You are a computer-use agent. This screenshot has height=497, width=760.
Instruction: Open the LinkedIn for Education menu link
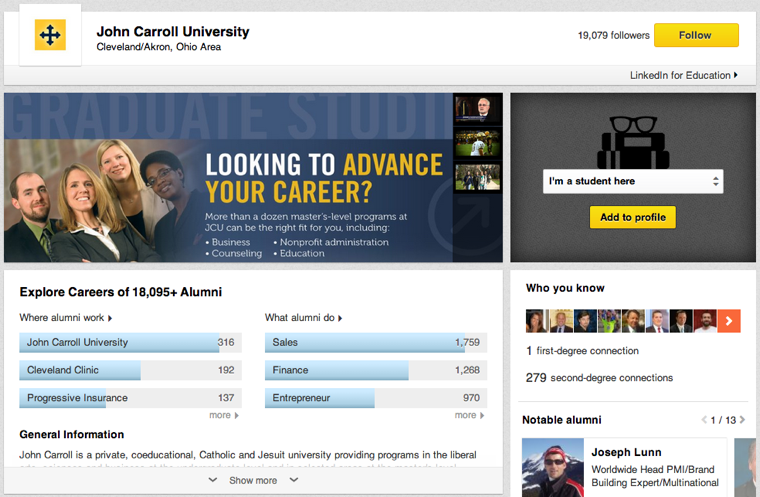(683, 75)
